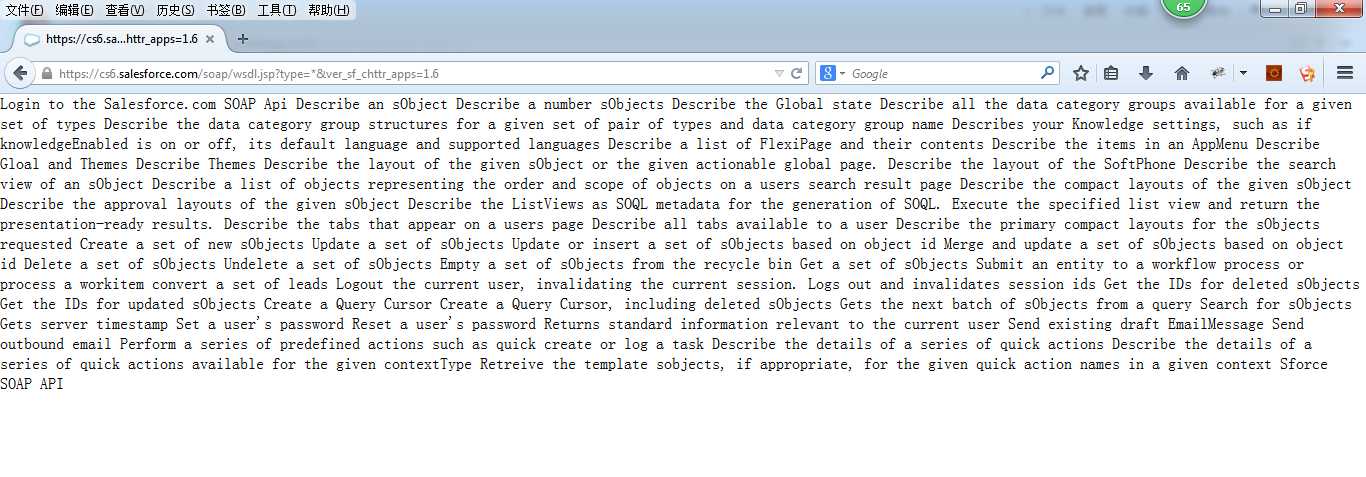This screenshot has height=477, width=1366.
Task: Click the orange extension icon
Action: pos(1307,73)
